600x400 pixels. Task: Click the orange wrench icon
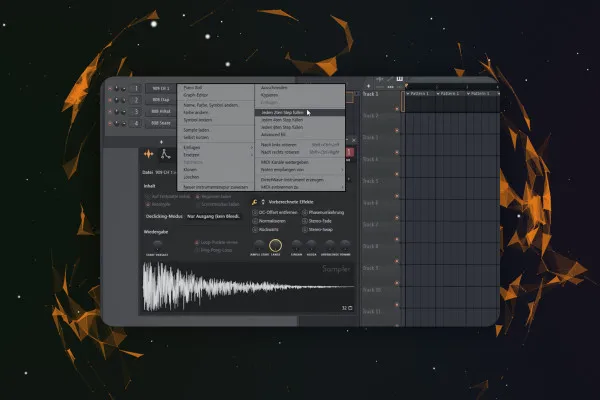(254, 202)
